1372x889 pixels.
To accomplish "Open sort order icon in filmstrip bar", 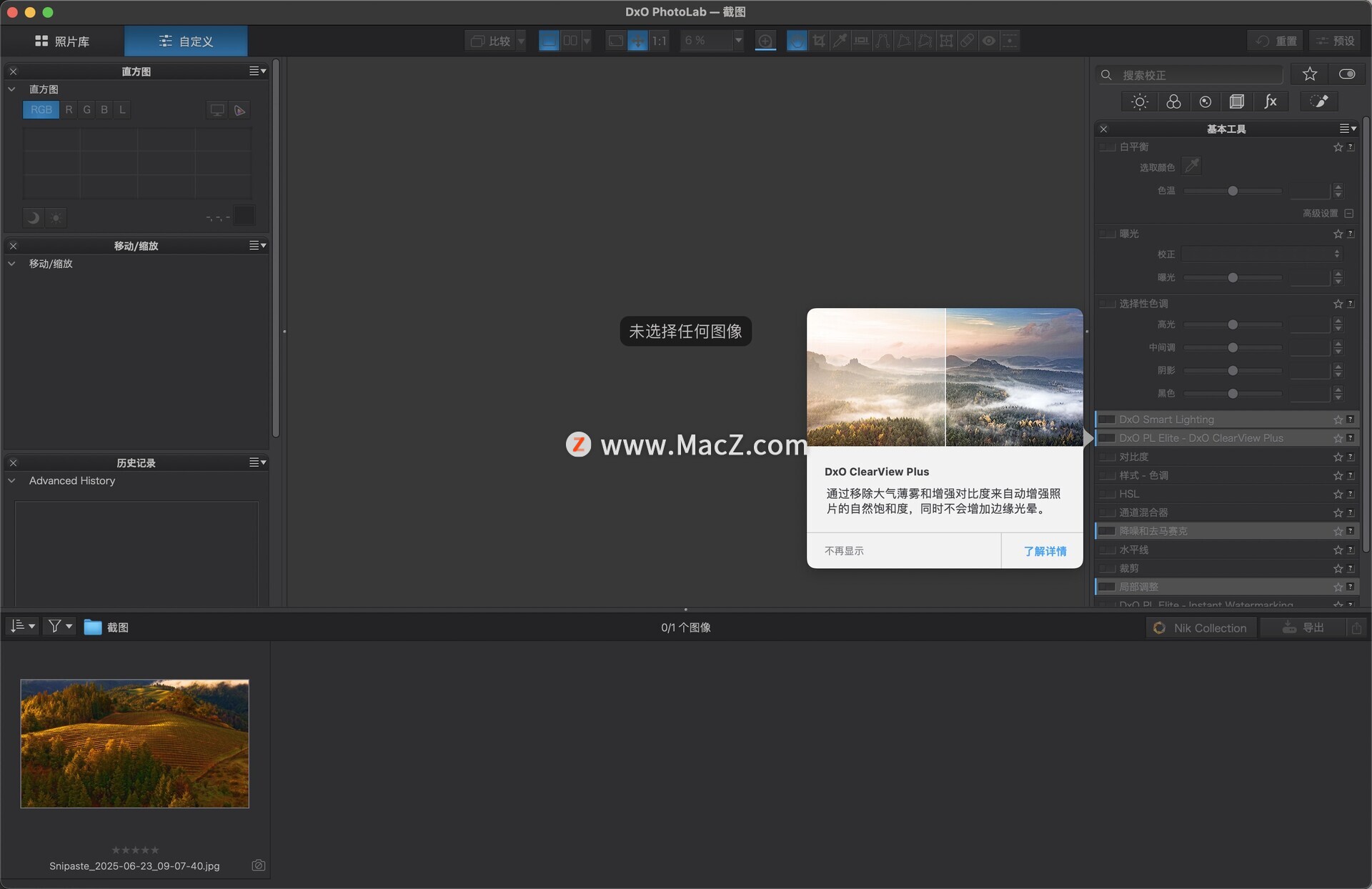I will pyautogui.click(x=22, y=626).
